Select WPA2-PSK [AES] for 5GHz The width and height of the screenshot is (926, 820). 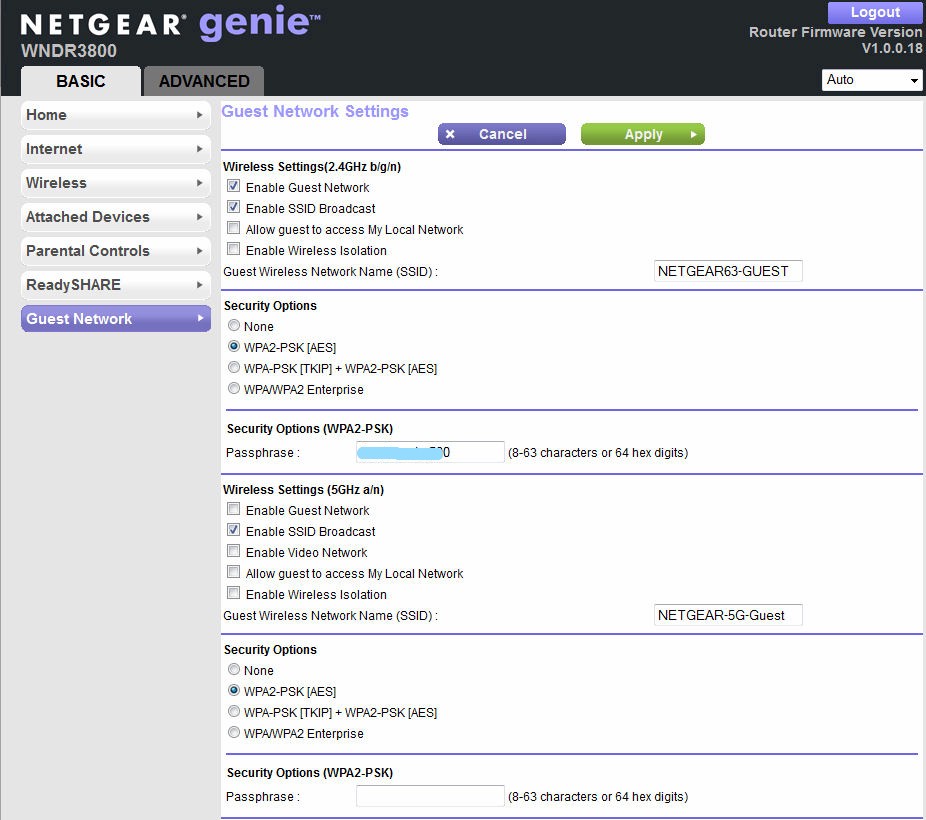click(234, 691)
